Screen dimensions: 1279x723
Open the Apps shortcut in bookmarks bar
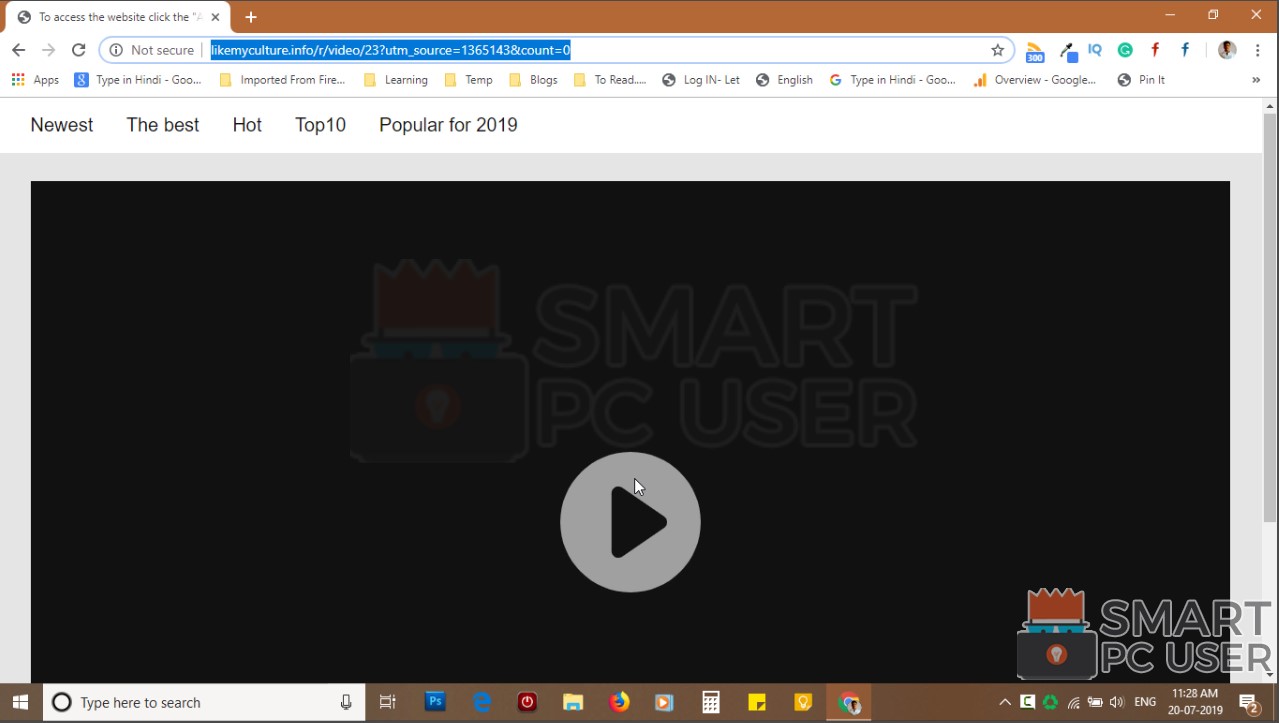pos(35,80)
